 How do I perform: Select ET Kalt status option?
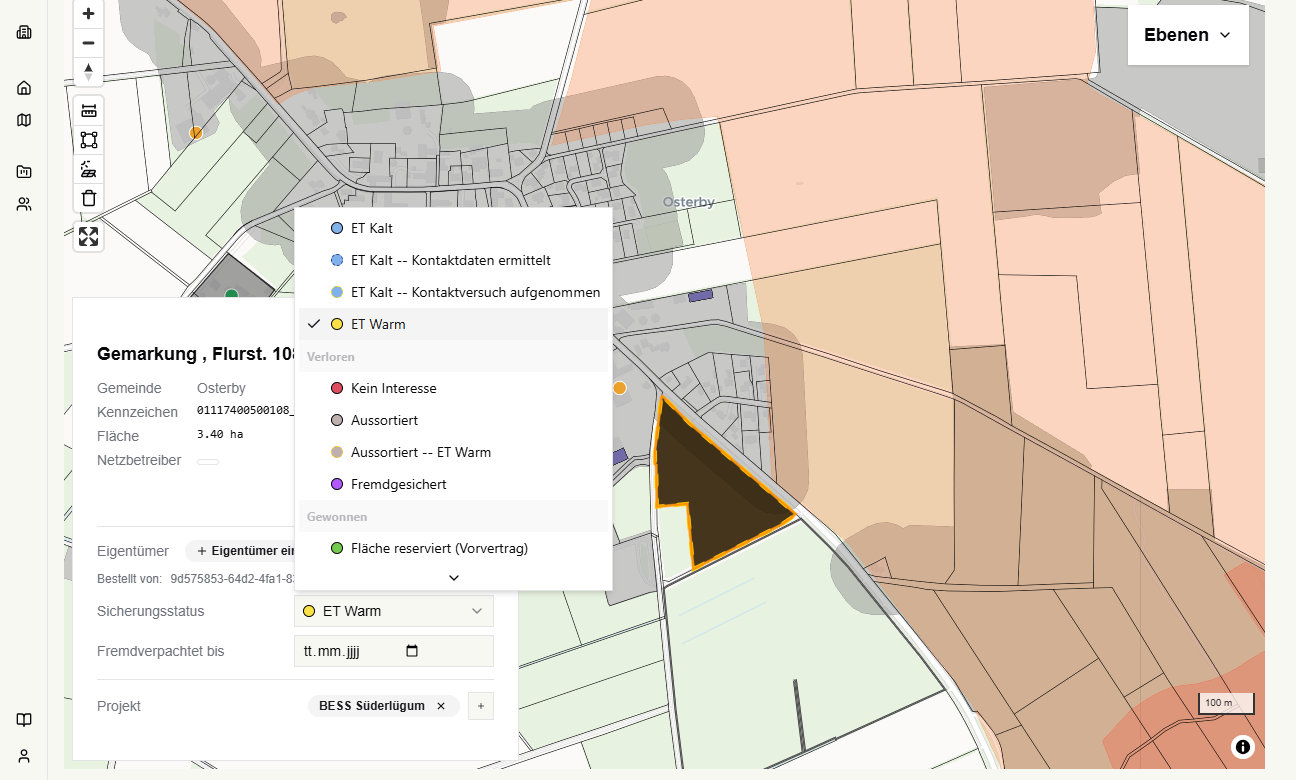[454, 228]
